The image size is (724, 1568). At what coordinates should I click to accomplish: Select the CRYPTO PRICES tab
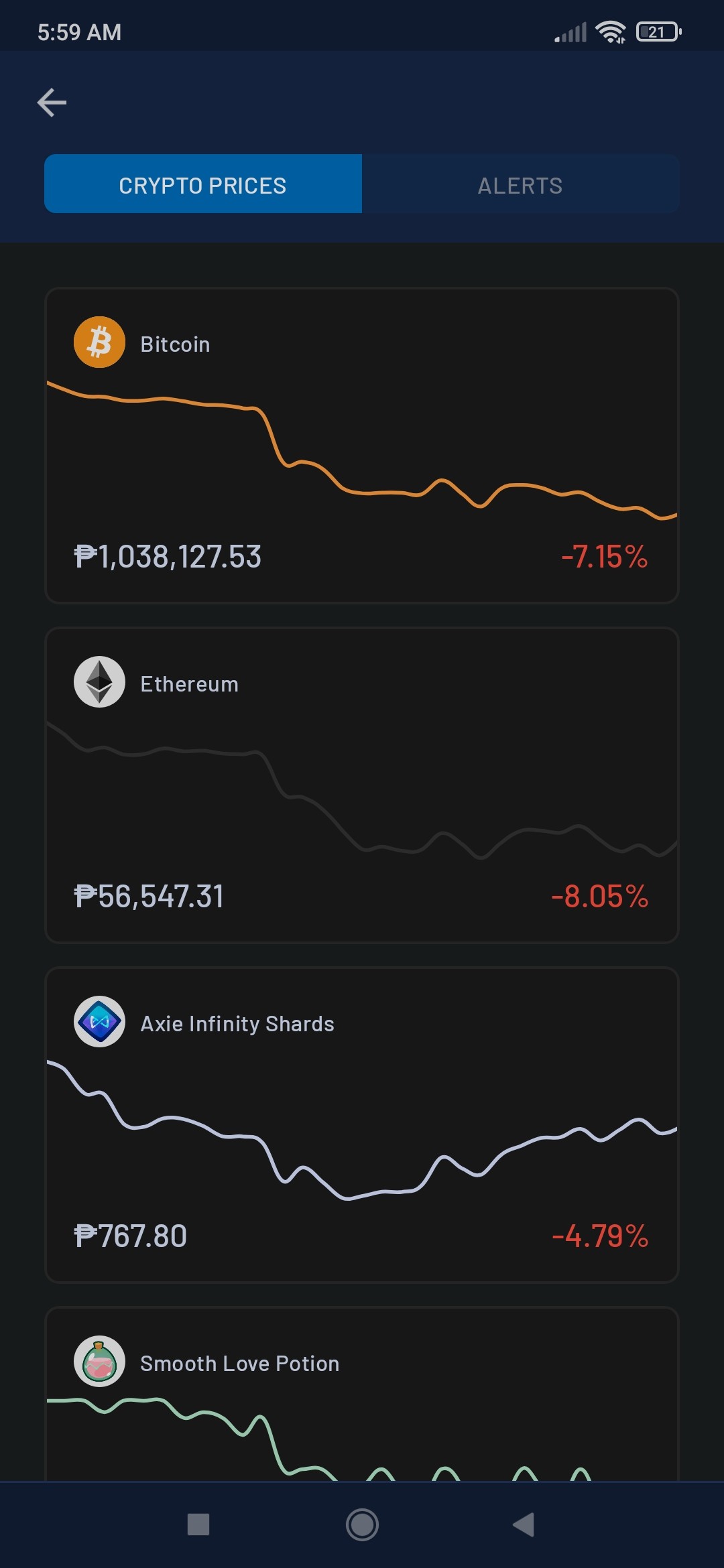click(202, 186)
